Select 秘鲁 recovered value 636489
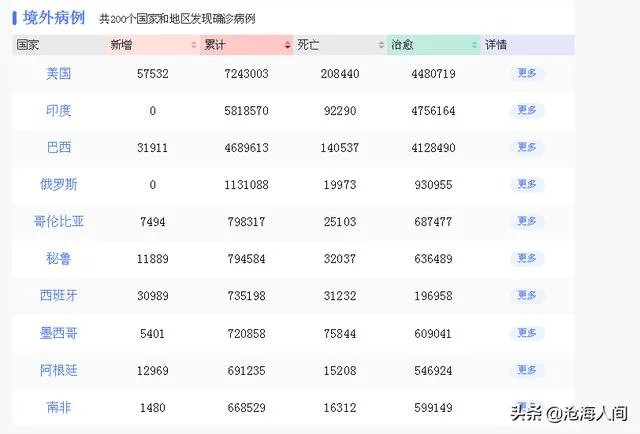Image resolution: width=640 pixels, height=434 pixels. coord(433,259)
